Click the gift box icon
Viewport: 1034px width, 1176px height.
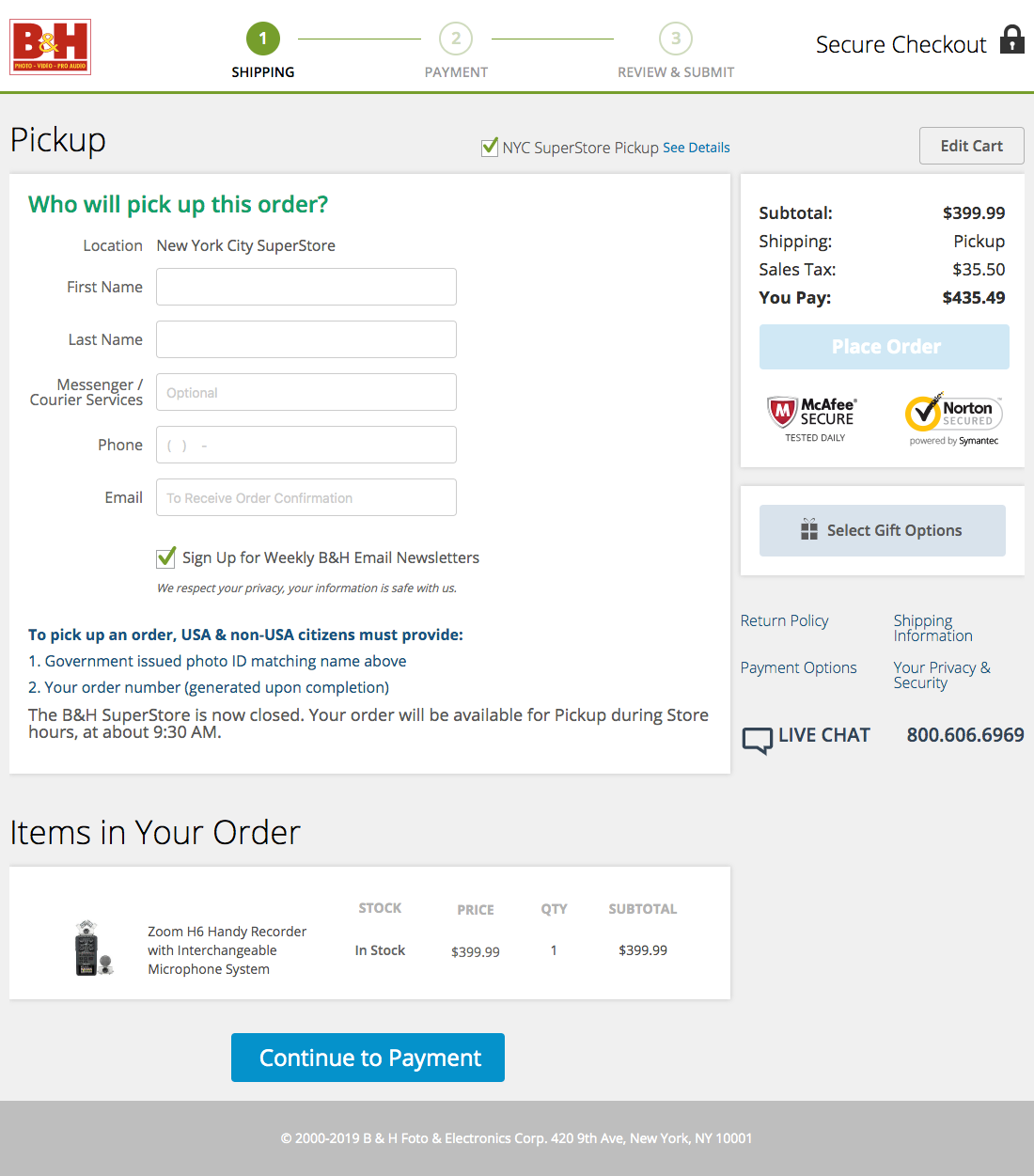pyautogui.click(x=808, y=530)
